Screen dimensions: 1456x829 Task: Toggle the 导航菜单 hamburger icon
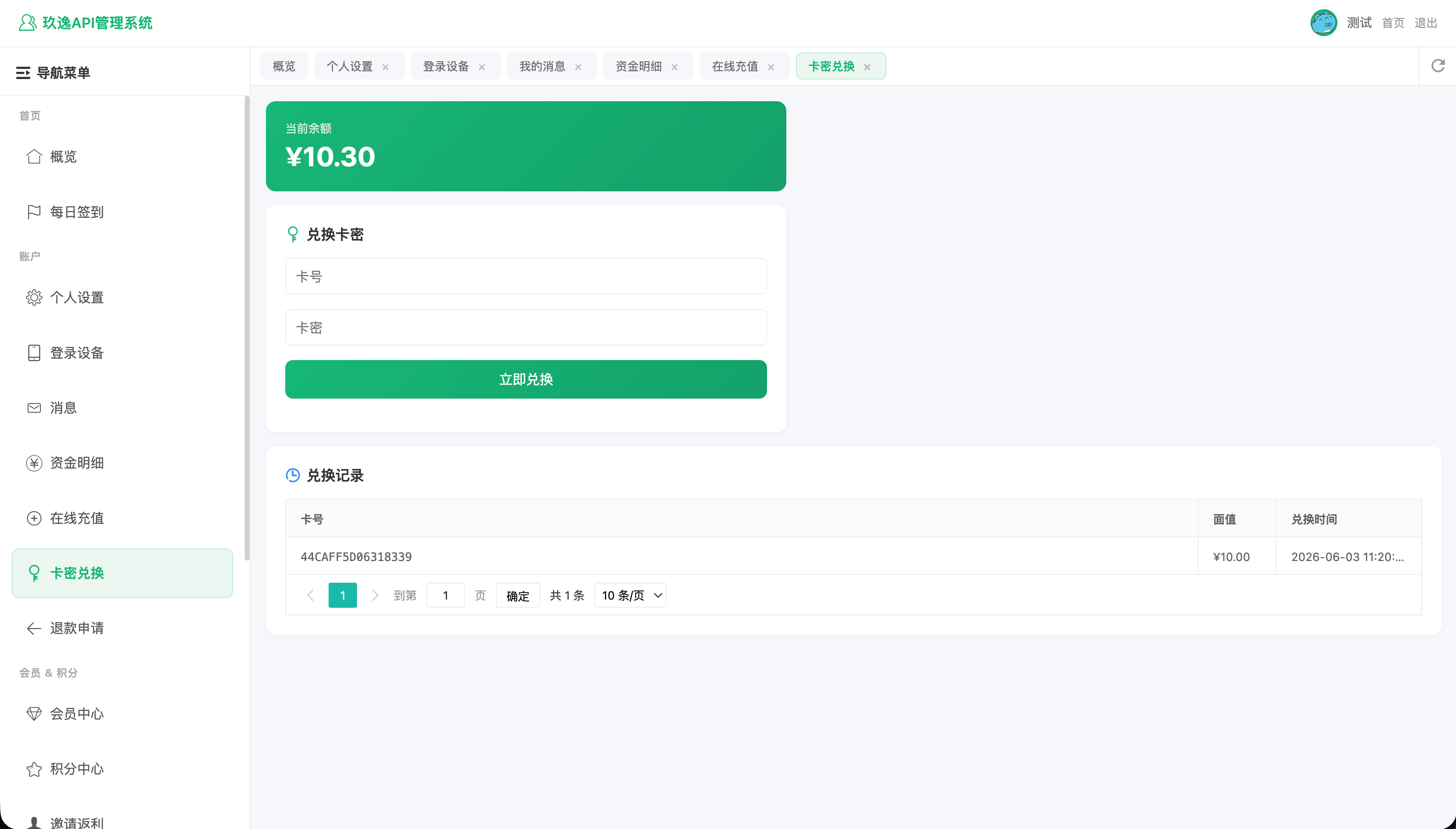[x=23, y=73]
